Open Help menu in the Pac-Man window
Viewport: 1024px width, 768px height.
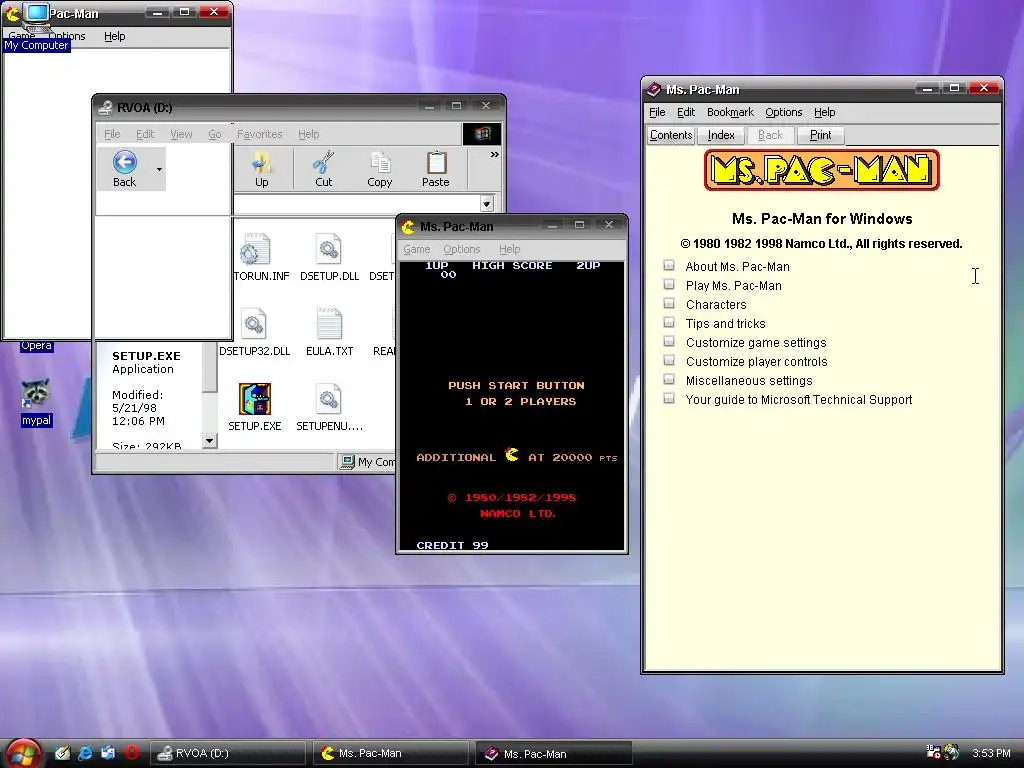coord(115,36)
